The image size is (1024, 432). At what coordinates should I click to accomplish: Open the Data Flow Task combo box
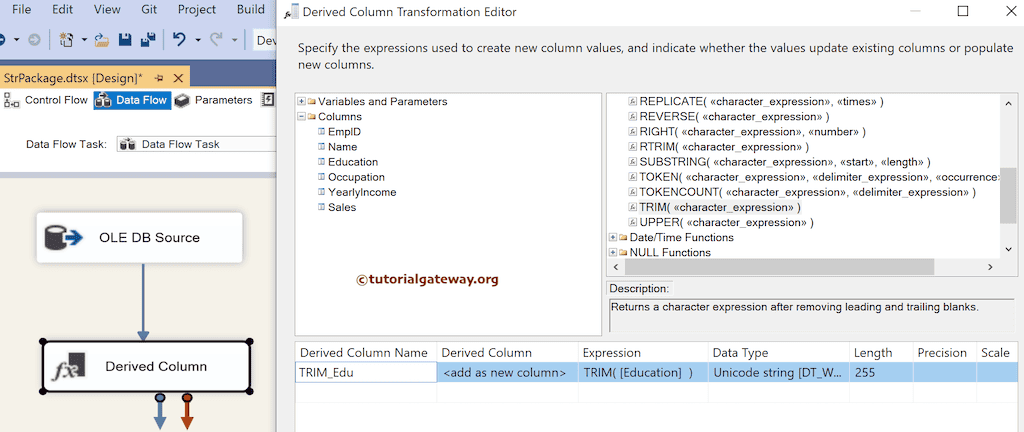point(197,144)
